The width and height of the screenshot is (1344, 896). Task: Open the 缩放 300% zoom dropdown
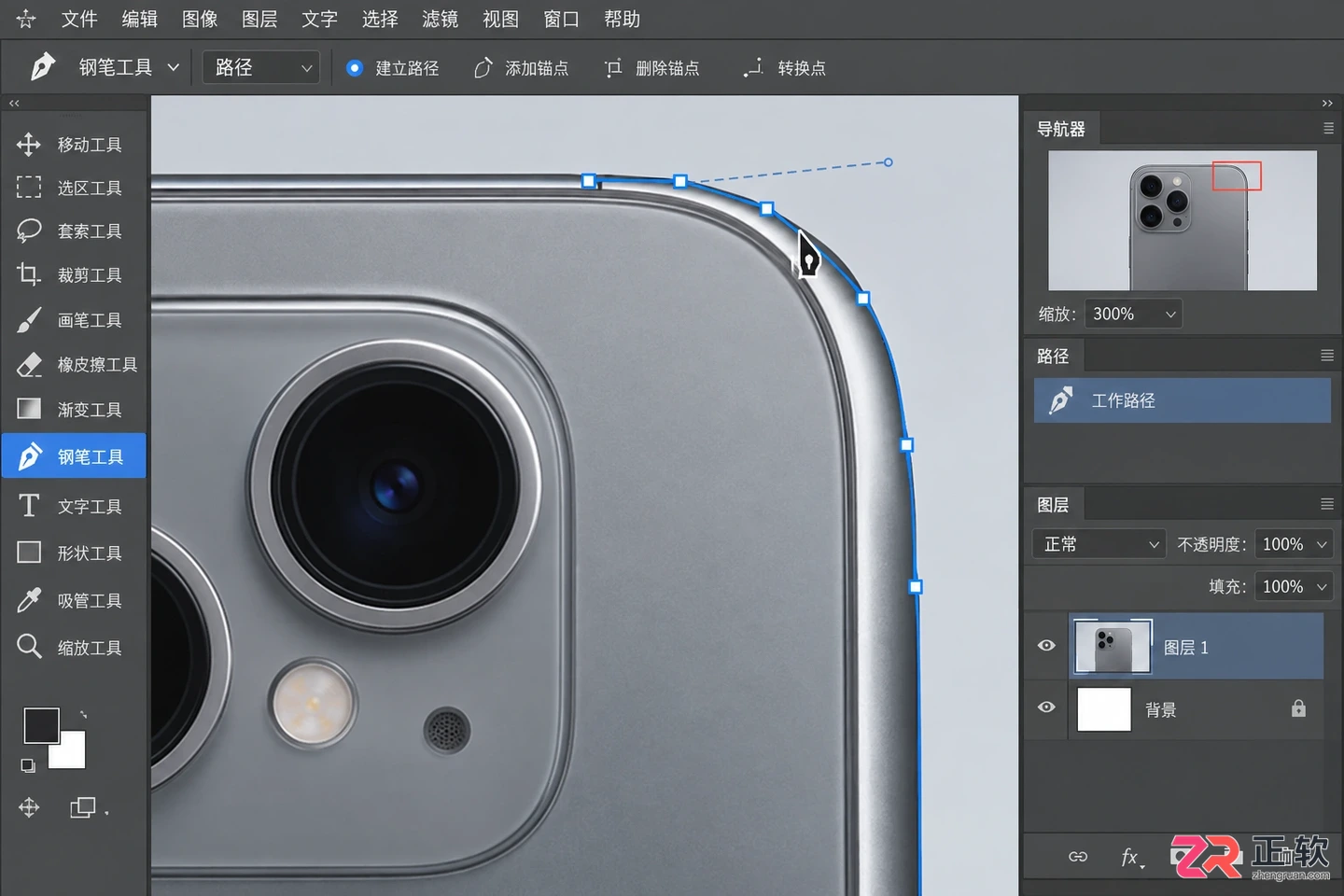pos(1133,314)
